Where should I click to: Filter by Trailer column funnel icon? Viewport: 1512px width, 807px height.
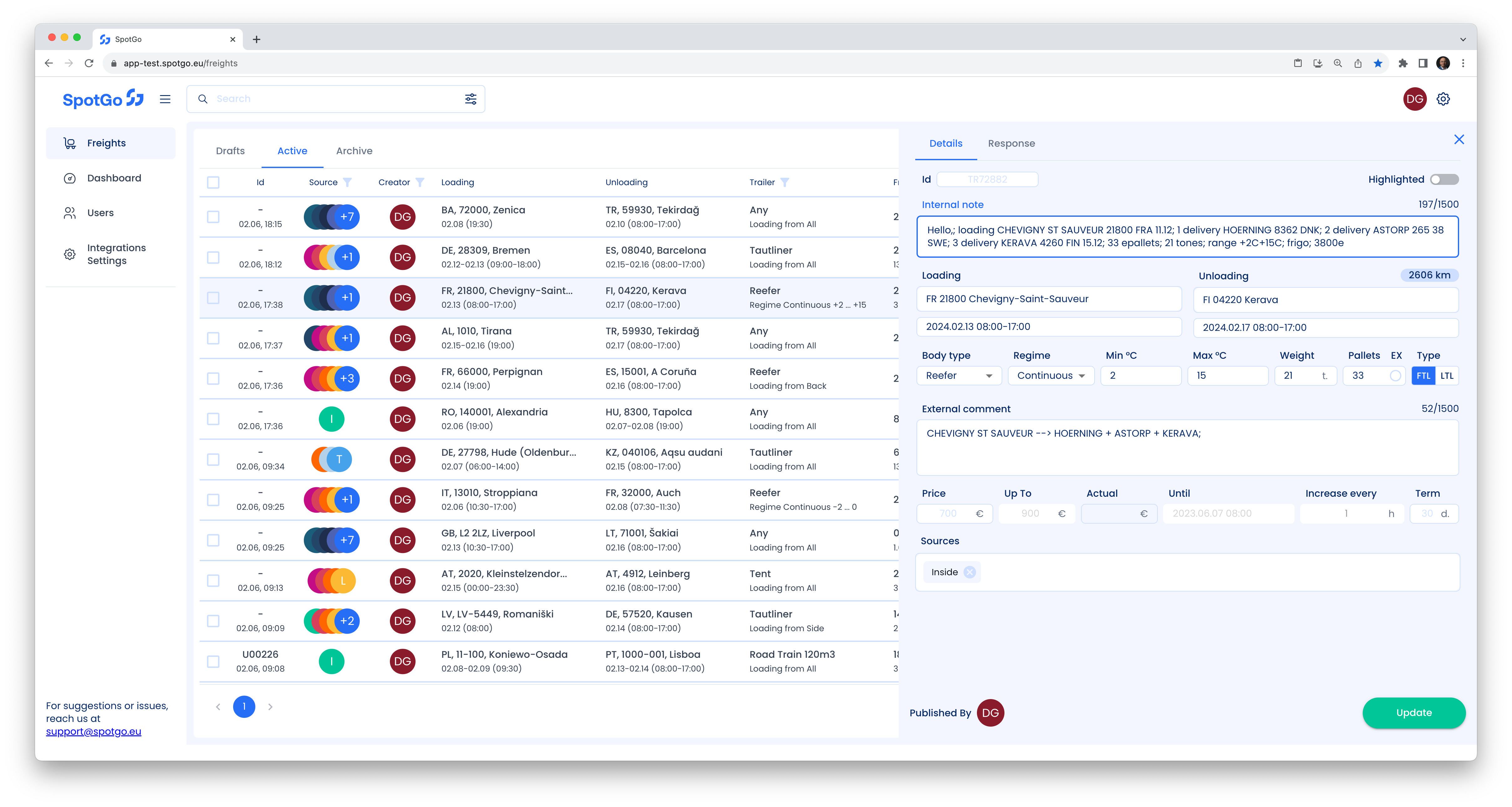[785, 183]
